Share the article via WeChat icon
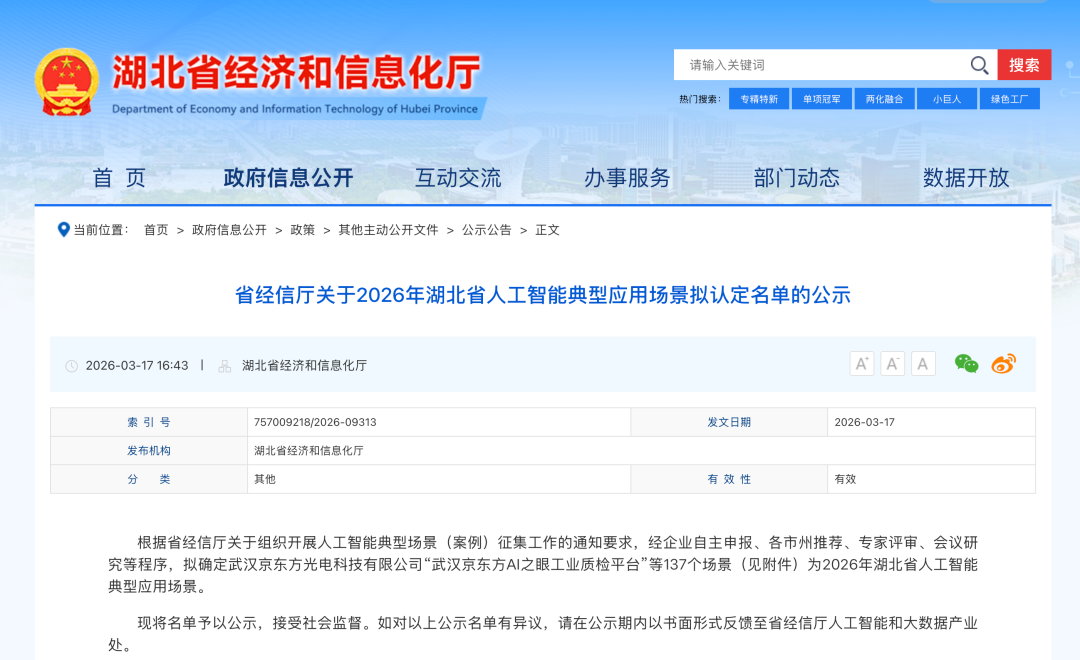Screen dimensions: 1080x660 coord(966,364)
